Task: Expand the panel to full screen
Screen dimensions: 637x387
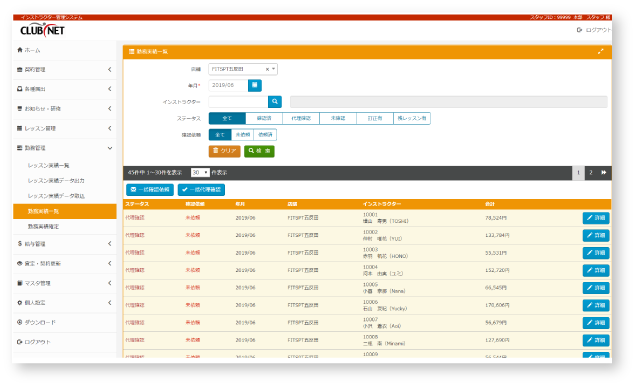Action: point(600,52)
